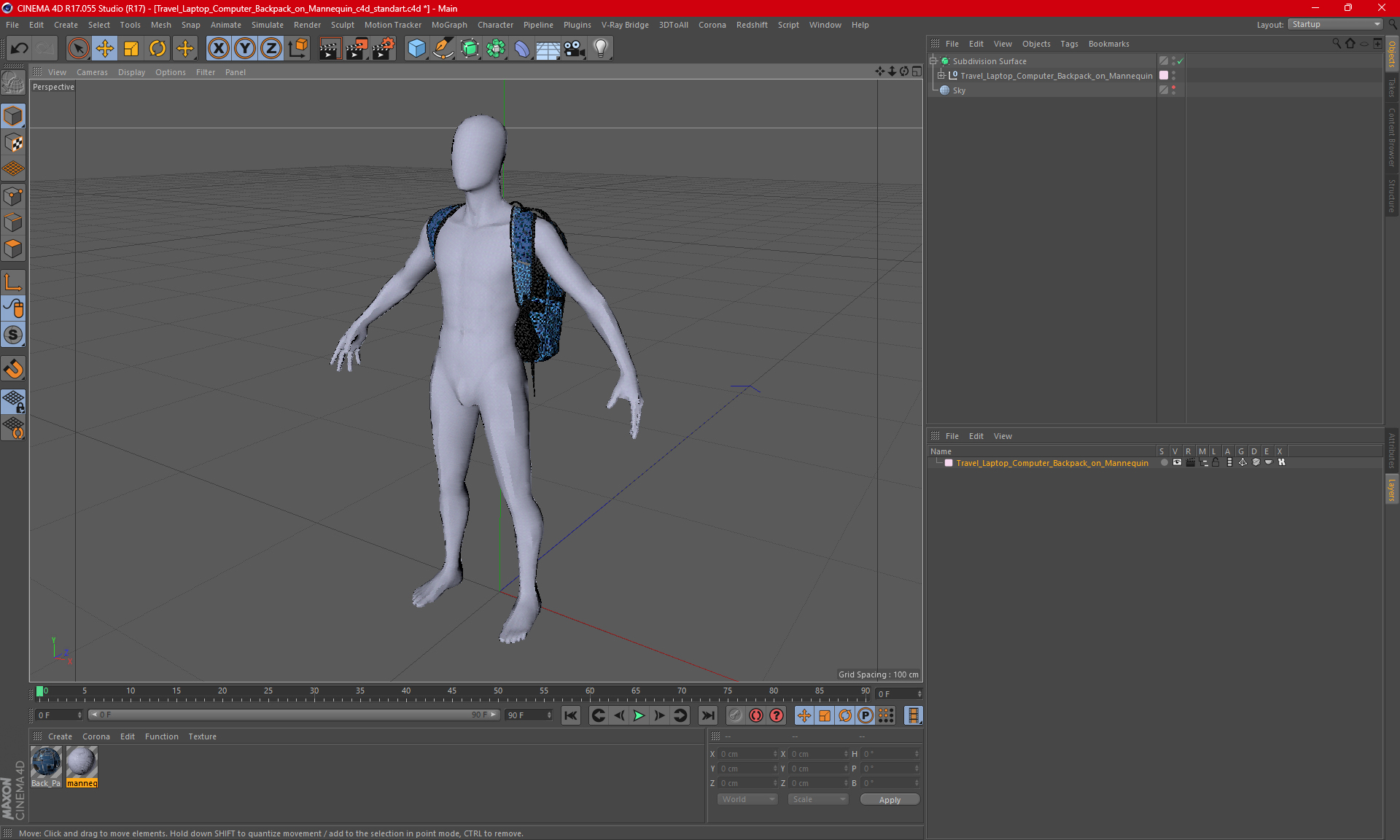
Task: Add a Cube primitive object
Action: [416, 49]
